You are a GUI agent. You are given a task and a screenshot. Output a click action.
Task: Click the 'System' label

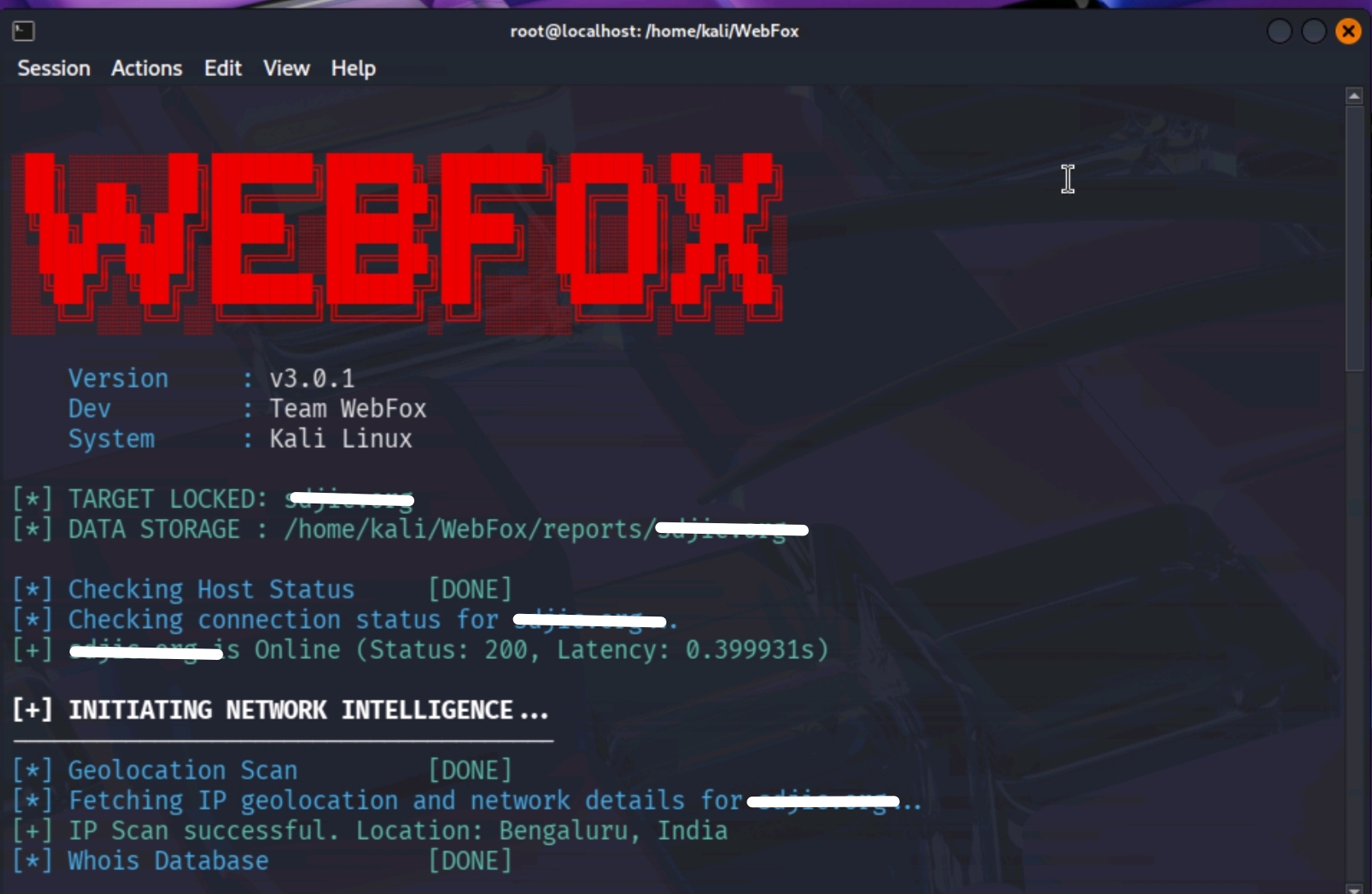(111, 440)
